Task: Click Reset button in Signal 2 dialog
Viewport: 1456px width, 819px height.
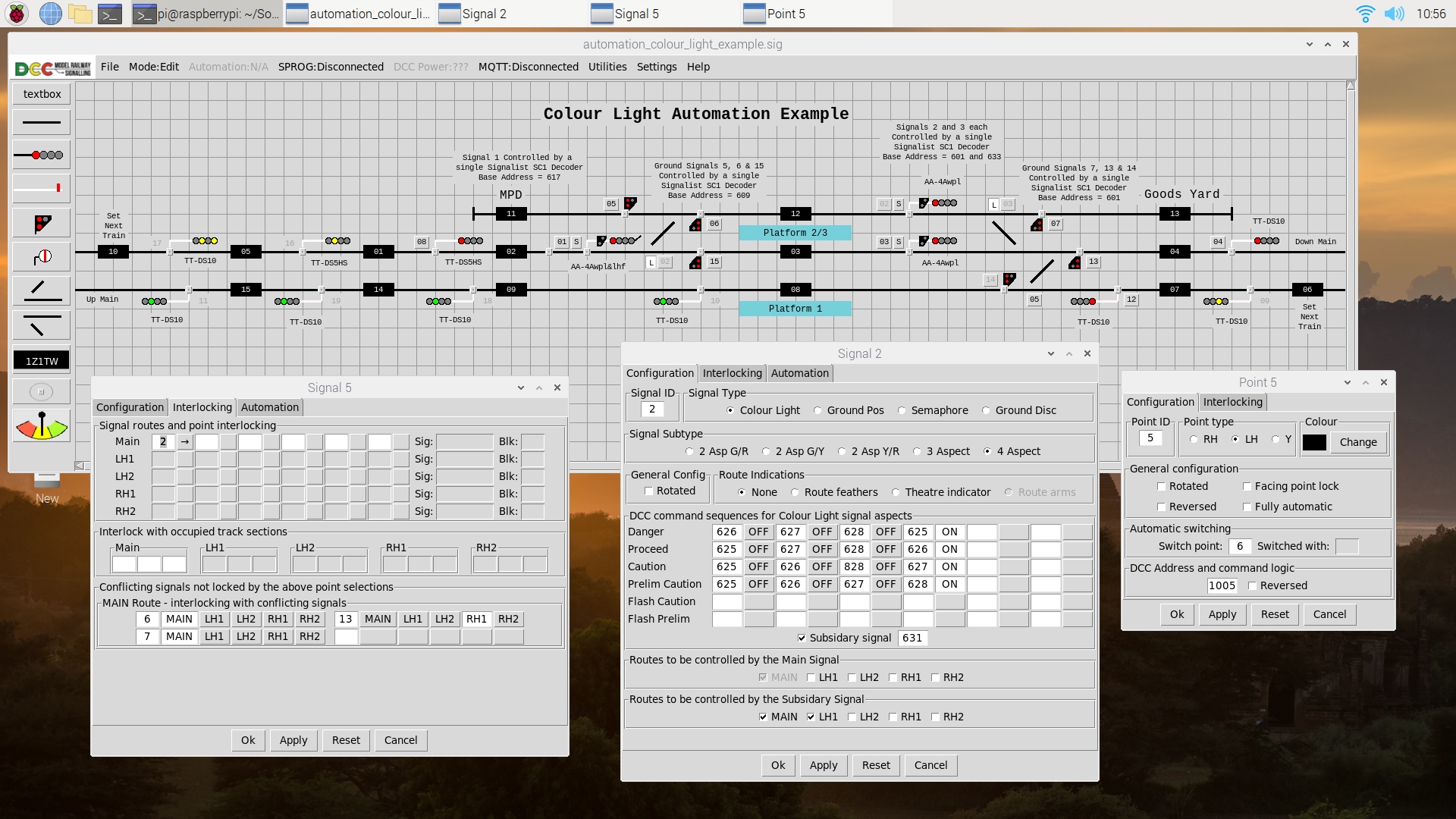Action: click(874, 764)
